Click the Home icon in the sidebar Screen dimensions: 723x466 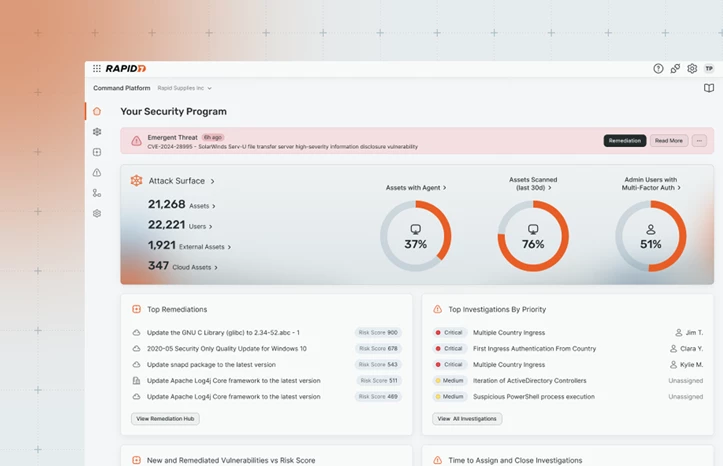coord(97,111)
